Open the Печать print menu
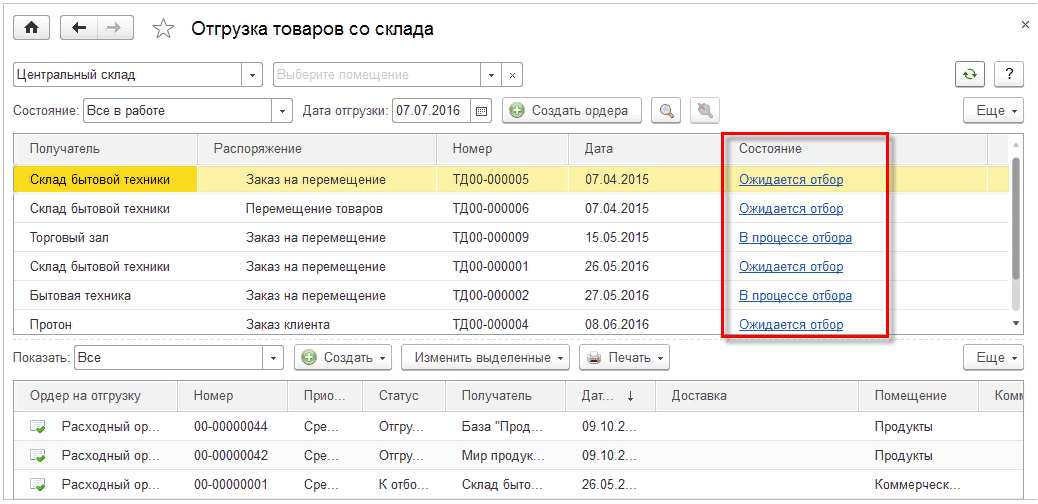Image resolution: width=1038 pixels, height=504 pixels. (624, 357)
